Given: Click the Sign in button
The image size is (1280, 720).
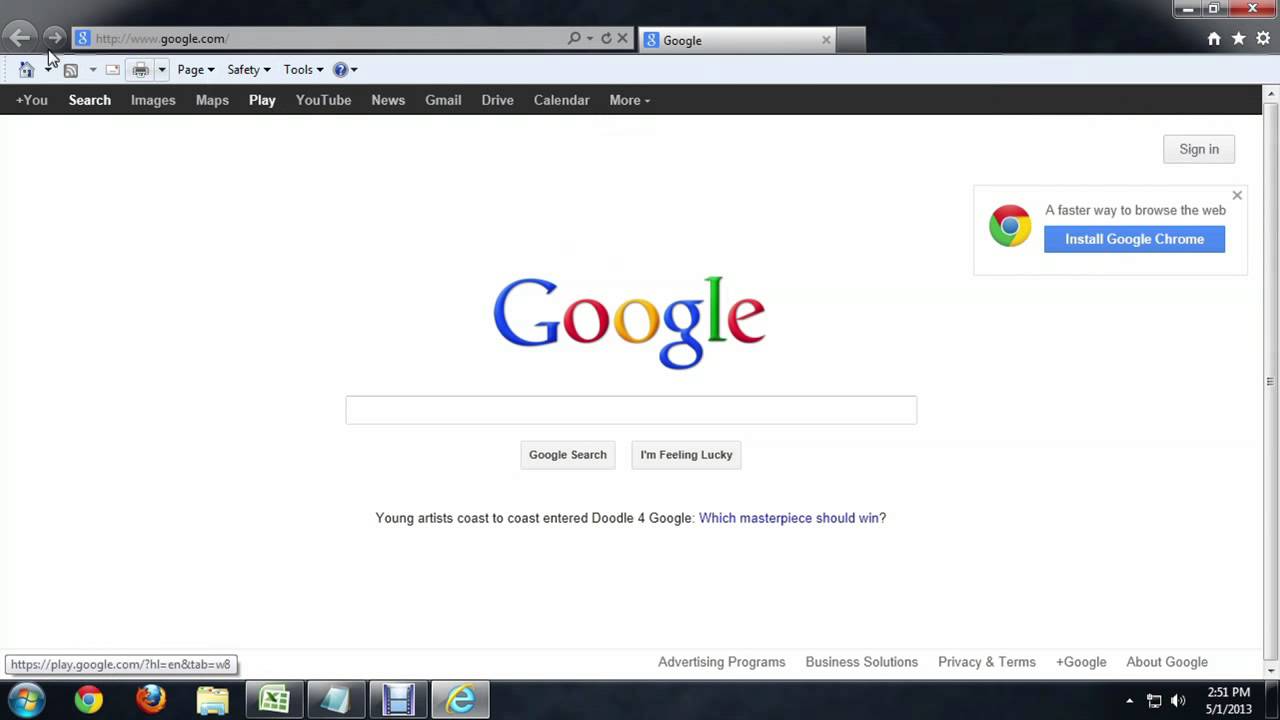Looking at the screenshot, I should (1199, 149).
